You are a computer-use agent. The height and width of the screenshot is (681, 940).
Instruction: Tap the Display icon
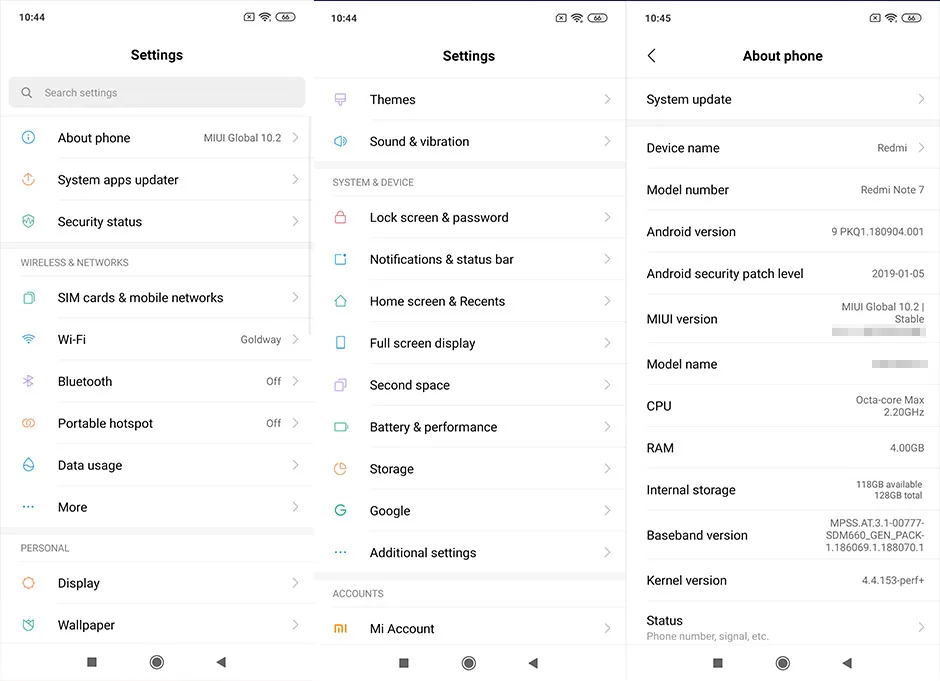(28, 583)
